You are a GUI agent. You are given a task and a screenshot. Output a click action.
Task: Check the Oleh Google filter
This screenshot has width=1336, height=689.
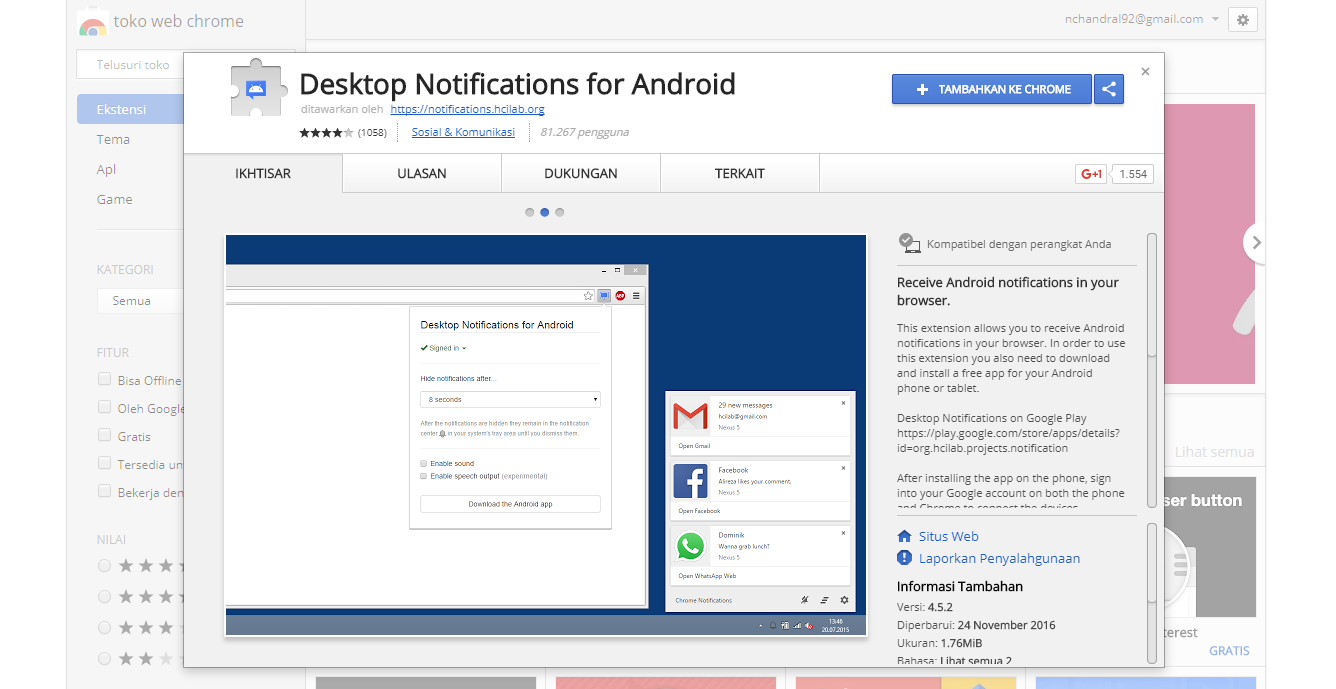click(104, 408)
